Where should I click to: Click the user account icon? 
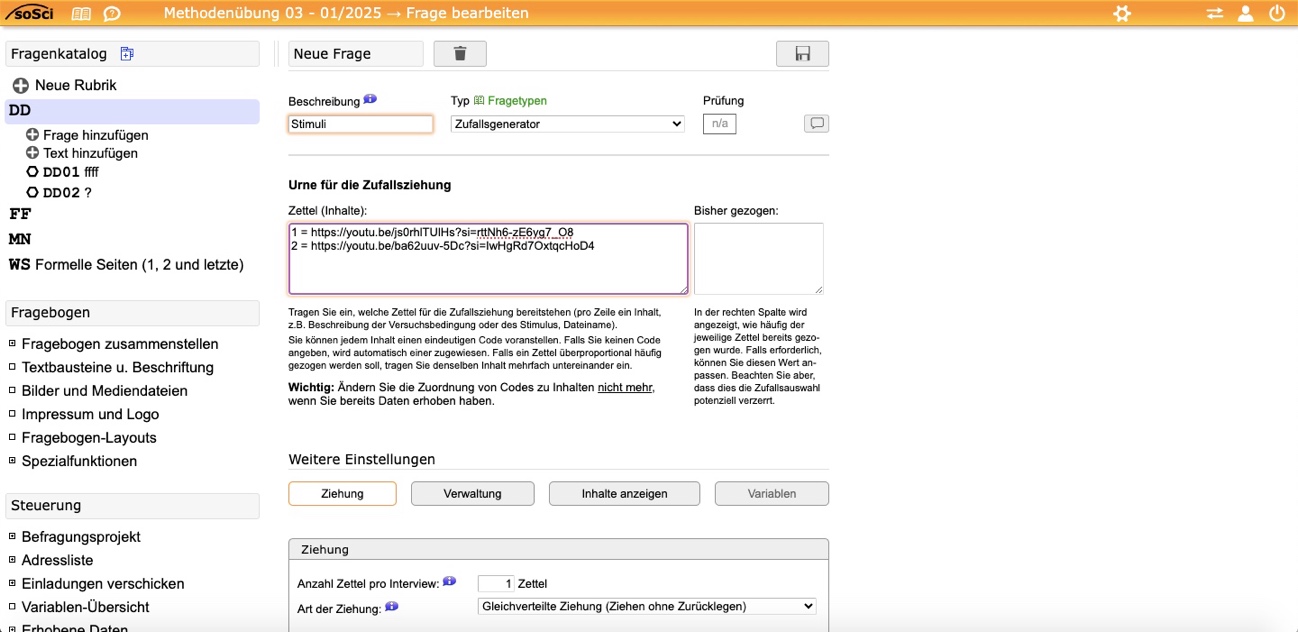click(1246, 14)
